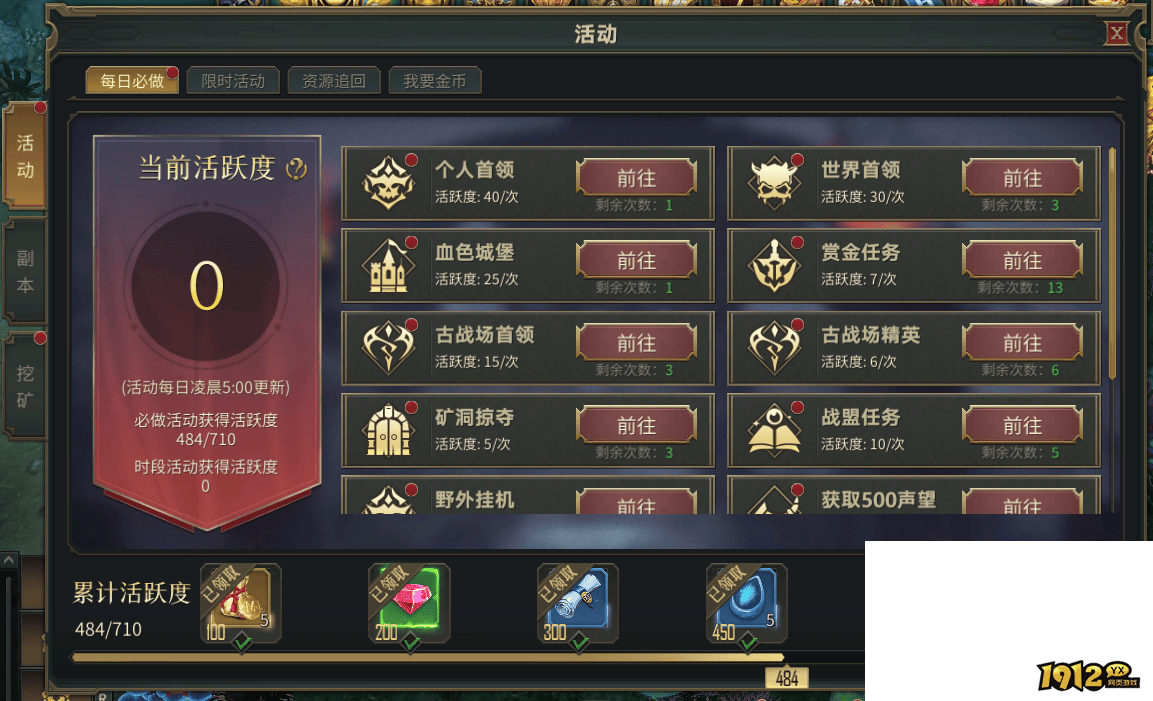Click 前往 button for 古战场精英
Image resolution: width=1153 pixels, height=701 pixels.
1022,343
